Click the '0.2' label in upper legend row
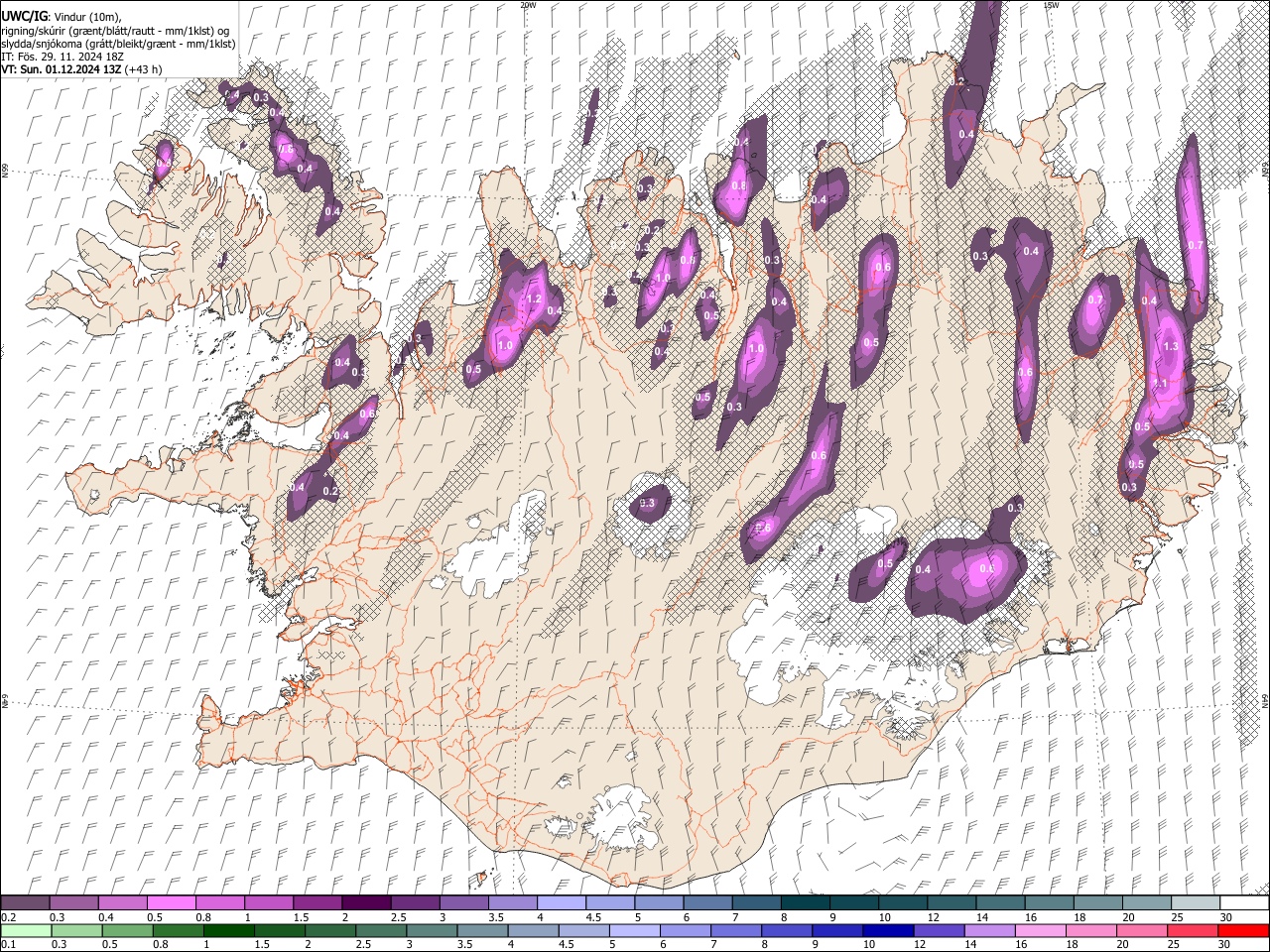This screenshot has height=952, width=1270. click(x=8, y=917)
